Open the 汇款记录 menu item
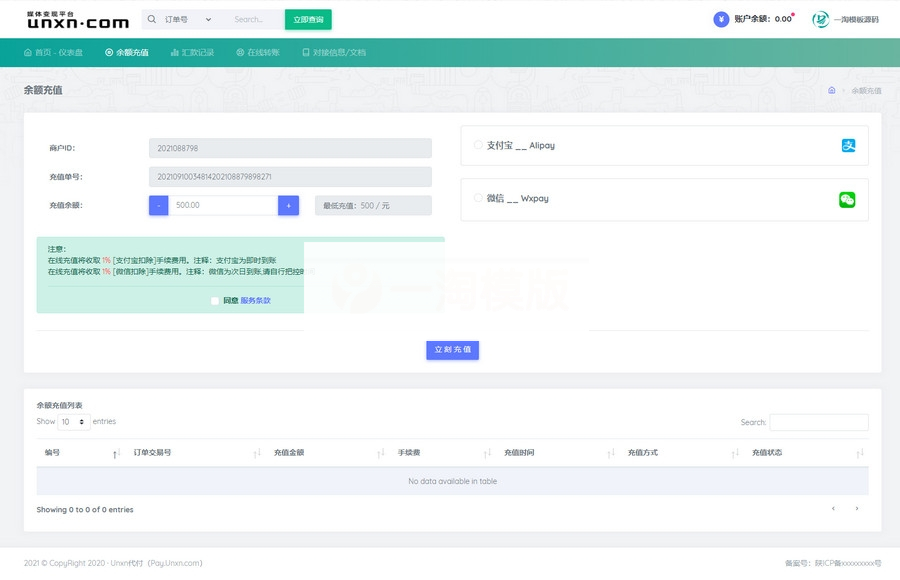Image resolution: width=900 pixels, height=580 pixels. click(192, 52)
